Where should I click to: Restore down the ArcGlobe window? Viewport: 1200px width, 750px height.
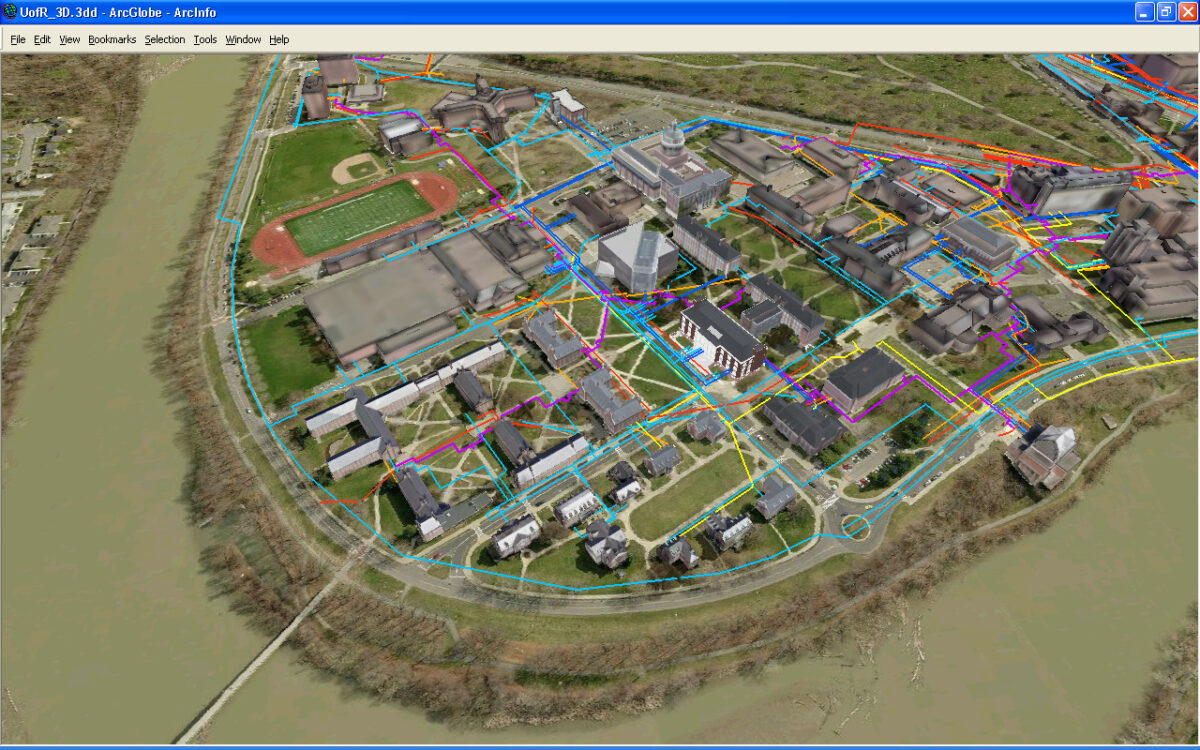(1166, 12)
